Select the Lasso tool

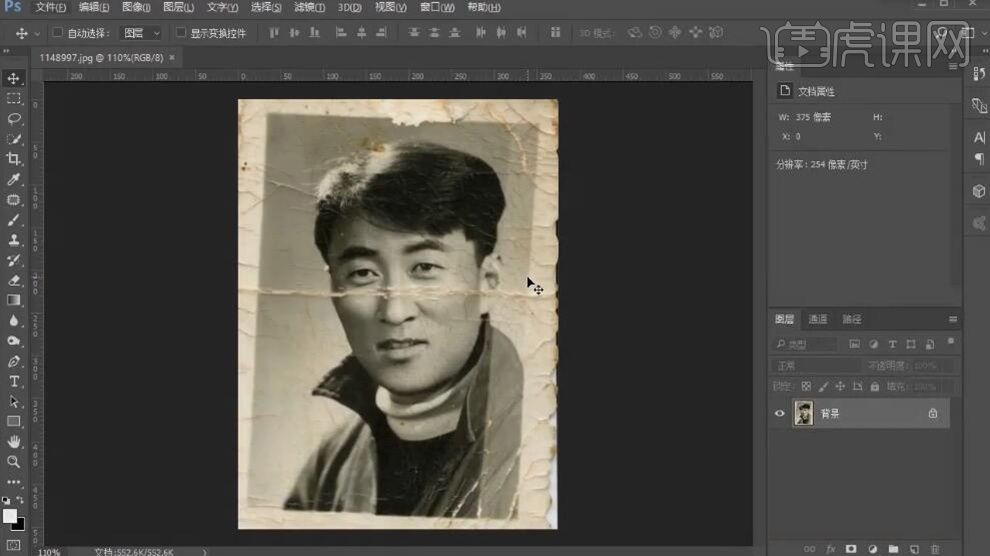(13, 119)
